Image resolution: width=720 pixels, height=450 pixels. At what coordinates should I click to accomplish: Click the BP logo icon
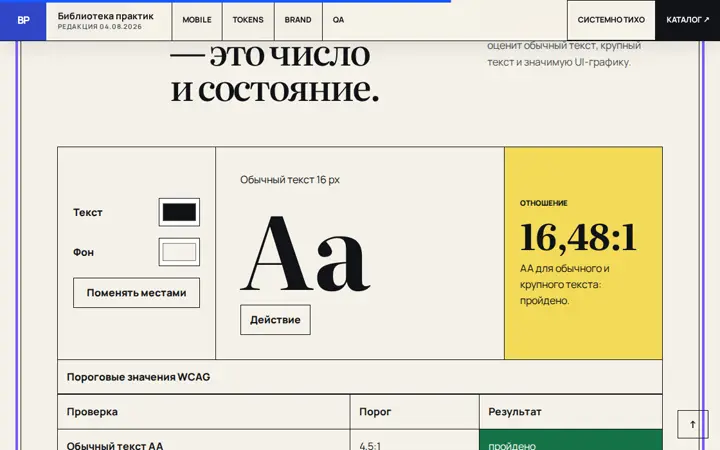[x=23, y=20]
